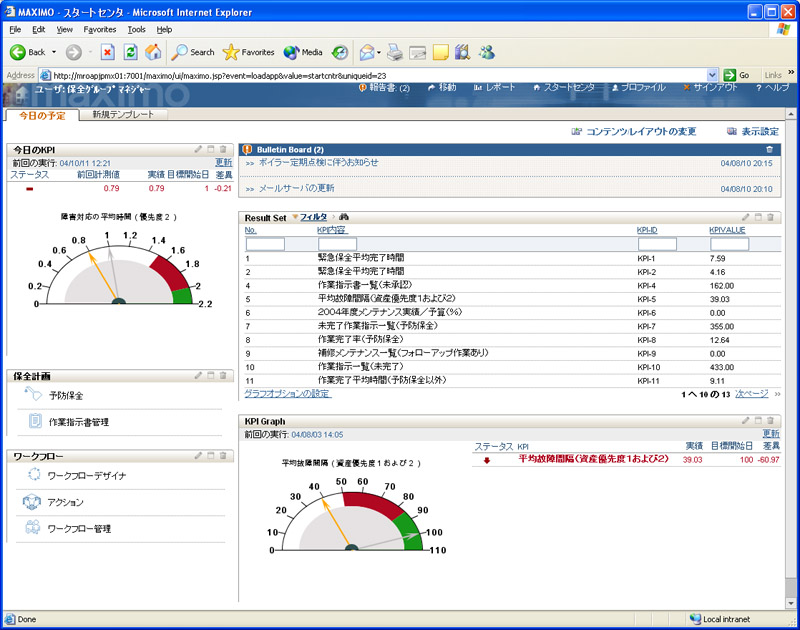Click the Print icon in toolbar
Viewport: 800px width, 630px height.
tap(394, 52)
